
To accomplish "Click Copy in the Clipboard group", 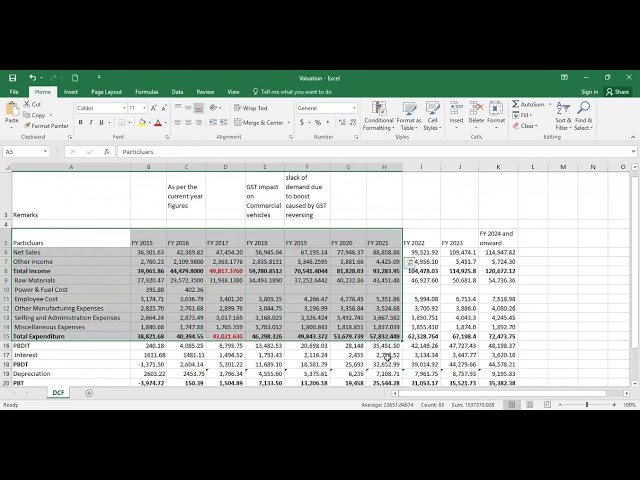I will point(35,115).
